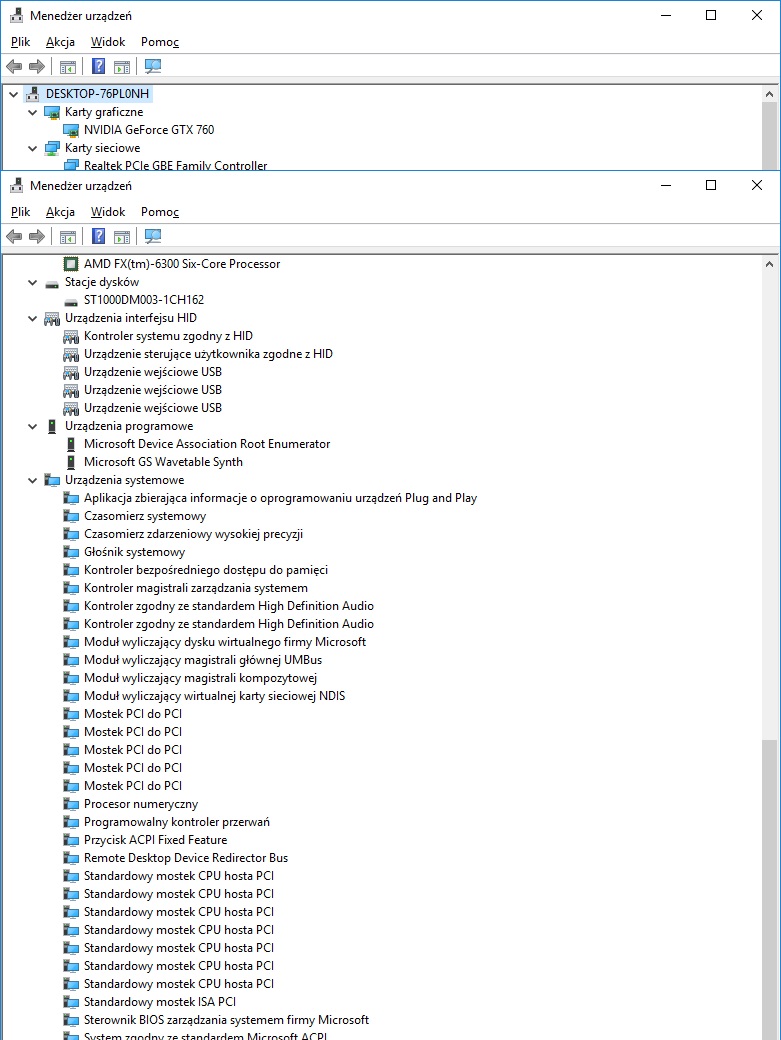Select Sterownik BIOS zarządzania systemem firmy Microsoft
This screenshot has height=1040, width=781.
(226, 1020)
